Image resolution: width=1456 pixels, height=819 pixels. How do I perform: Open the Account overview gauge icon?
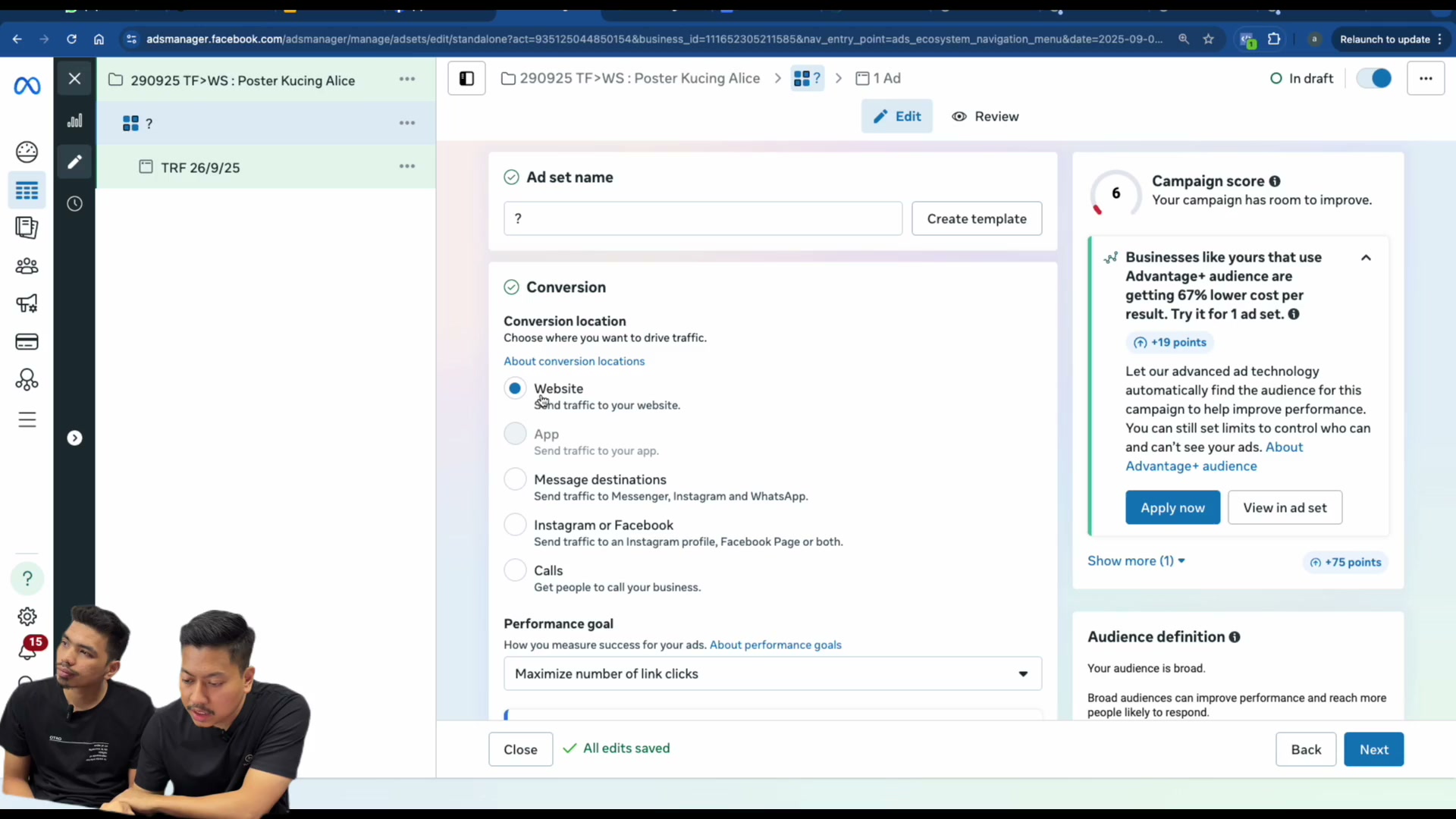click(27, 152)
